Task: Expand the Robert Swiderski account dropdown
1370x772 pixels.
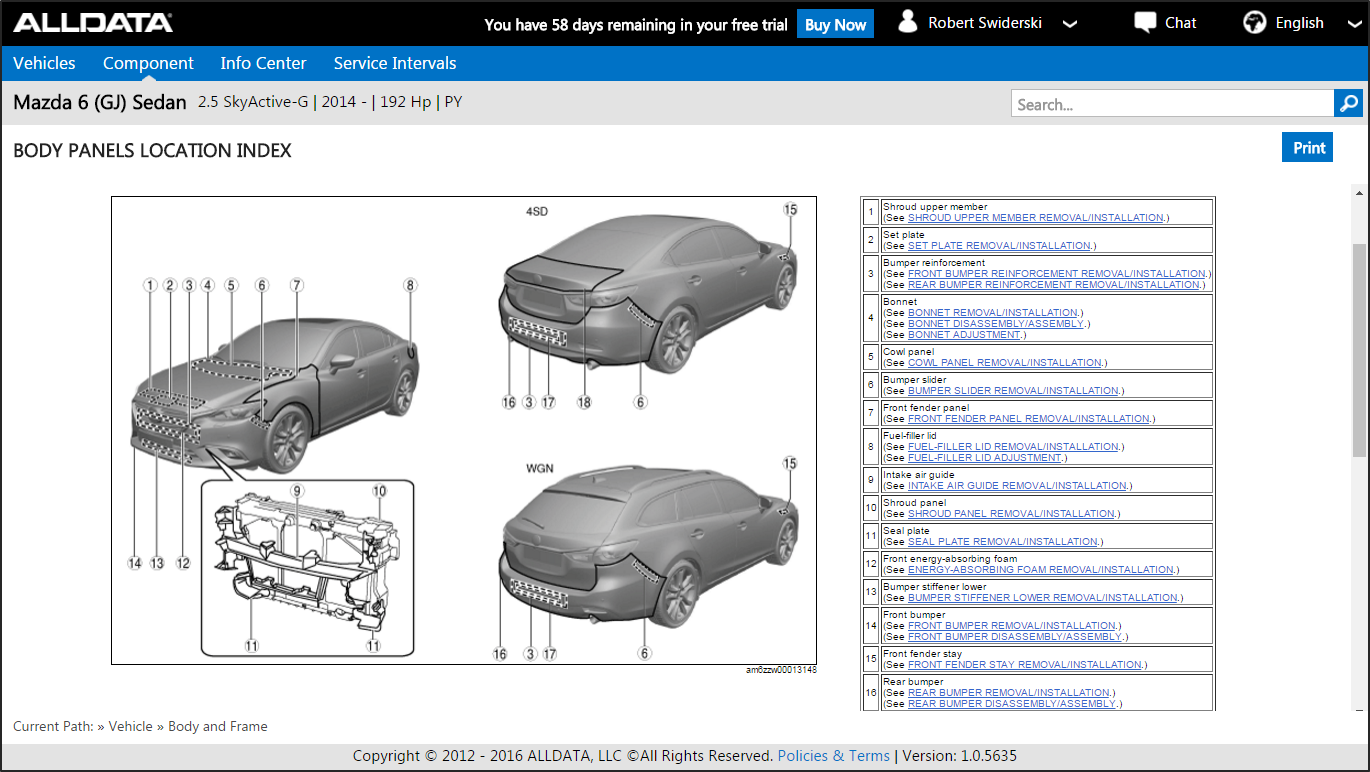Action: pos(1069,24)
